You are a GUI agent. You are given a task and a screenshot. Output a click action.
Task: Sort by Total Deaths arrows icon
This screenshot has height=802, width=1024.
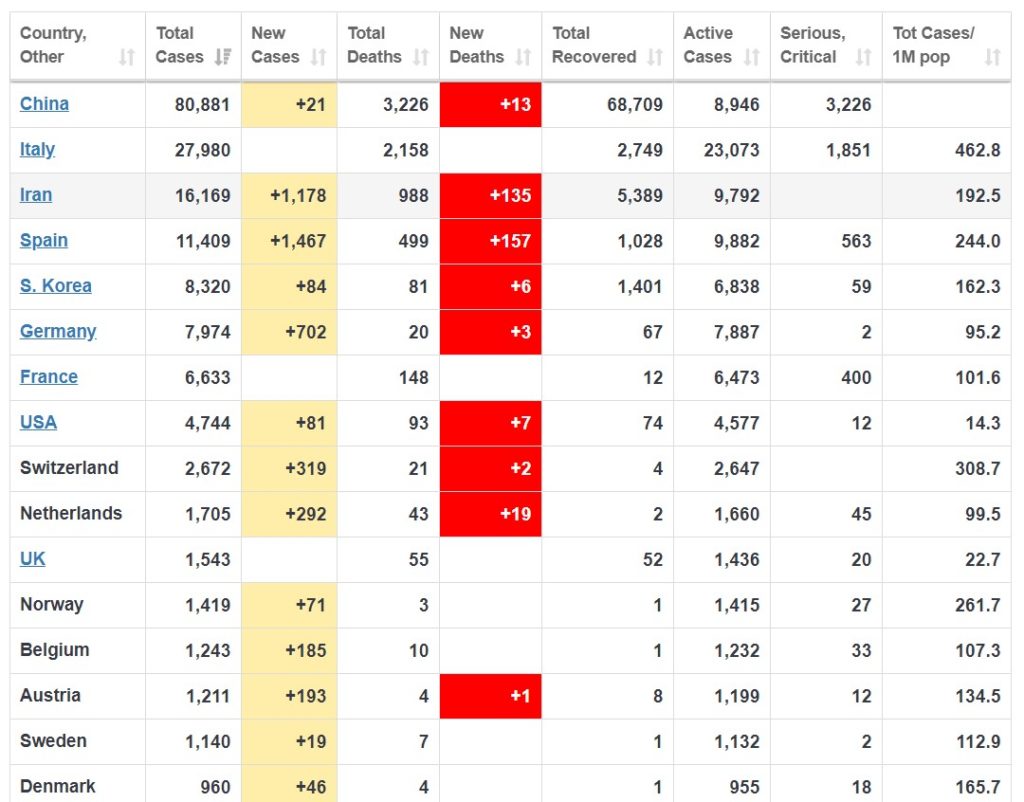click(421, 57)
